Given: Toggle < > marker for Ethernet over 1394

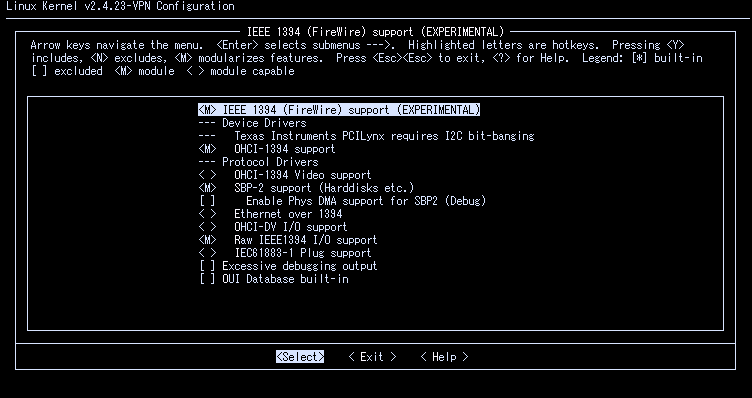Looking at the screenshot, I should [207, 214].
